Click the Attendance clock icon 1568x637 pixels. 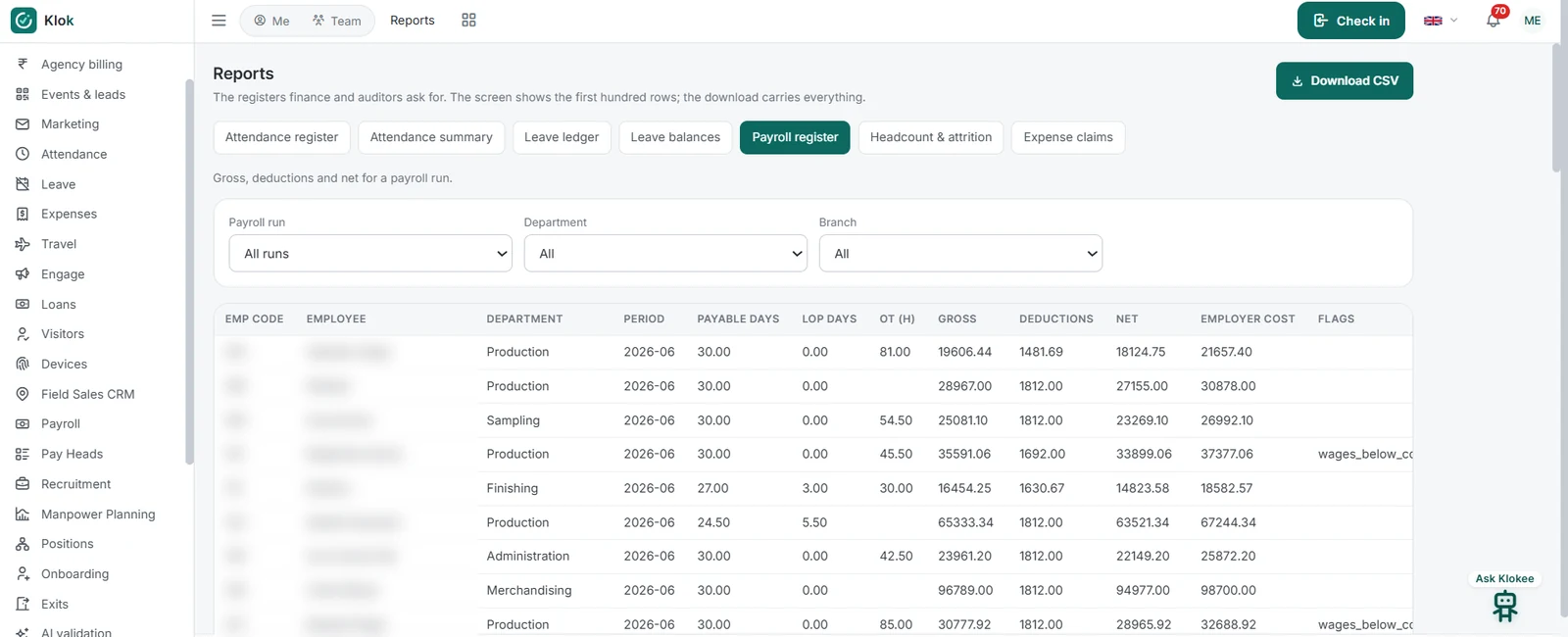pos(23,154)
